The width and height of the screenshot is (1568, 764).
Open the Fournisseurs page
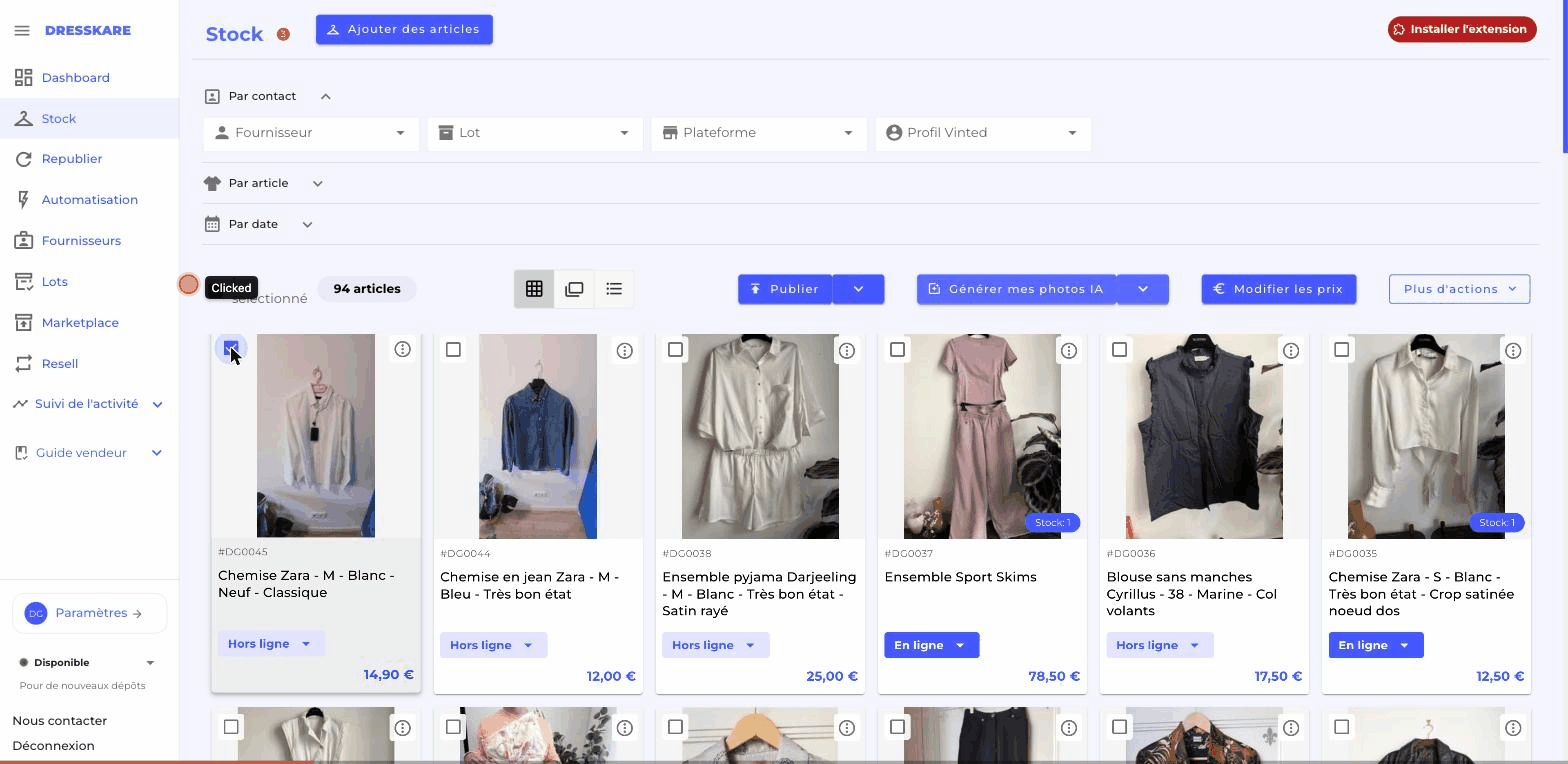(x=81, y=241)
